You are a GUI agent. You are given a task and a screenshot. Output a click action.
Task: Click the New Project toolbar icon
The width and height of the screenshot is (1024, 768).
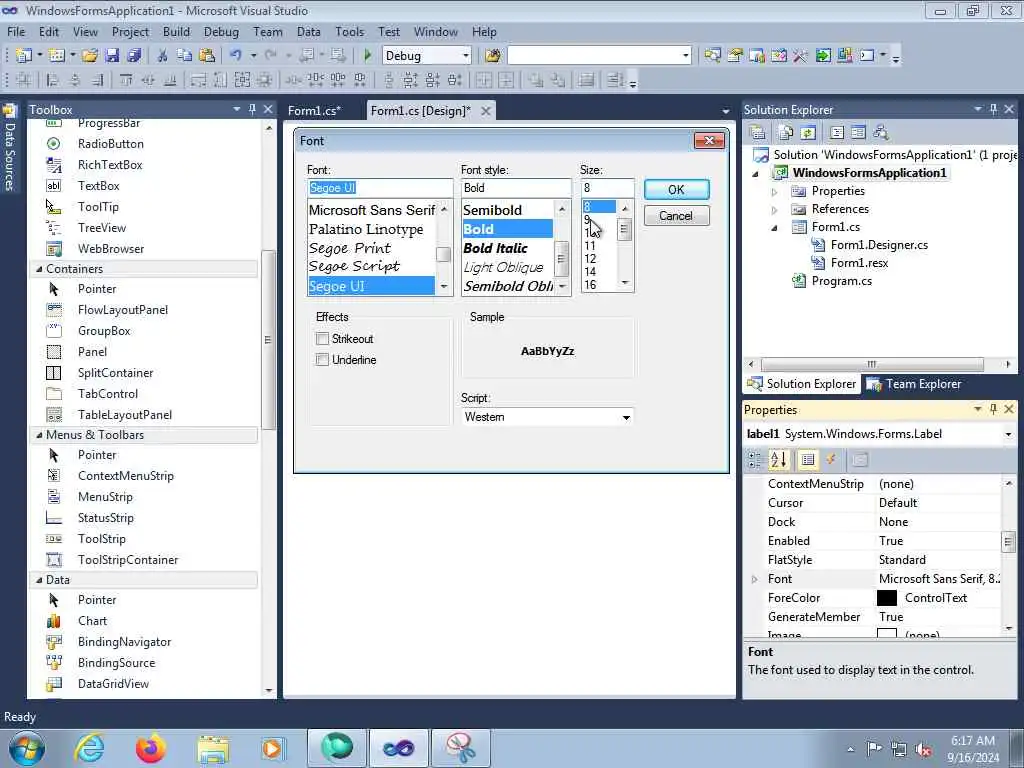click(24, 56)
